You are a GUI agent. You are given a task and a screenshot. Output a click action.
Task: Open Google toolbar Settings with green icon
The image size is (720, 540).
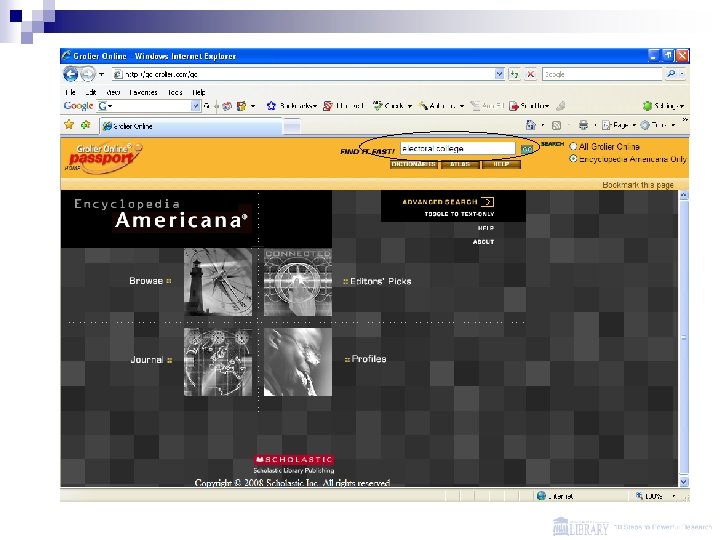point(663,106)
